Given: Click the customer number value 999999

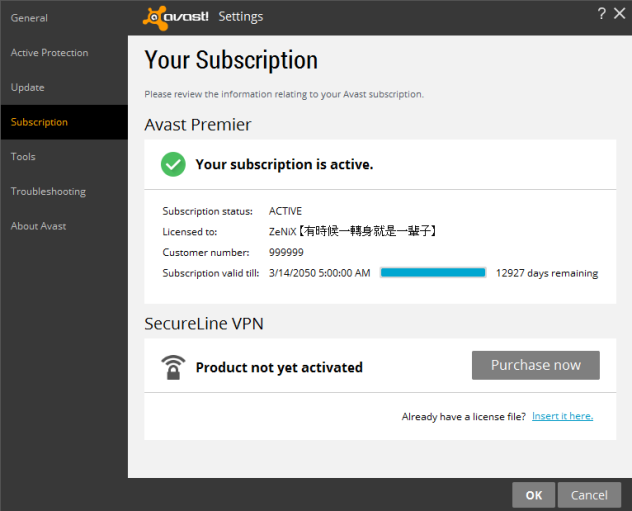Looking at the screenshot, I should click(286, 252).
